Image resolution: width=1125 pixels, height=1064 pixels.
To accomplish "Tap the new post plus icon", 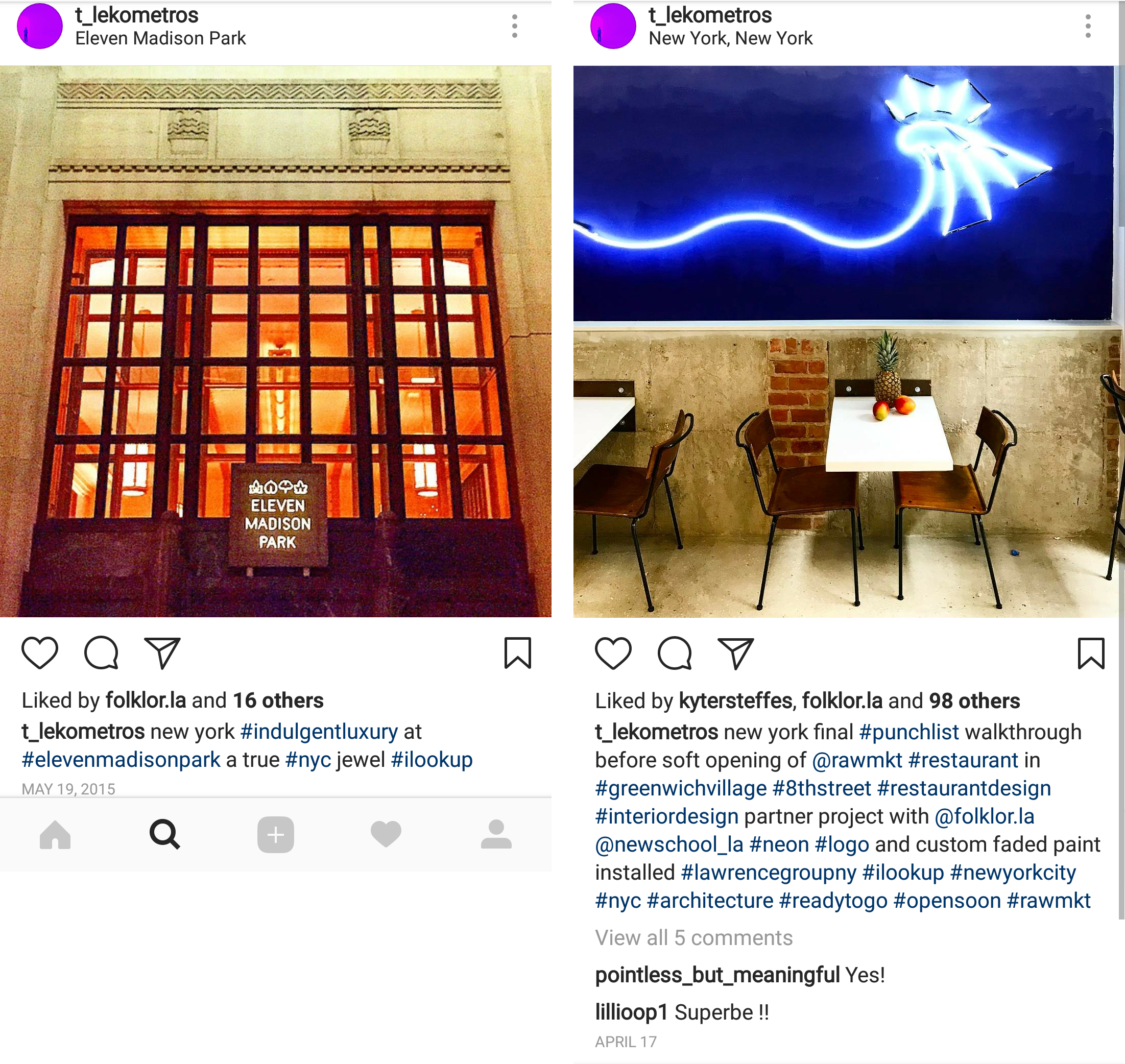I will point(276,835).
